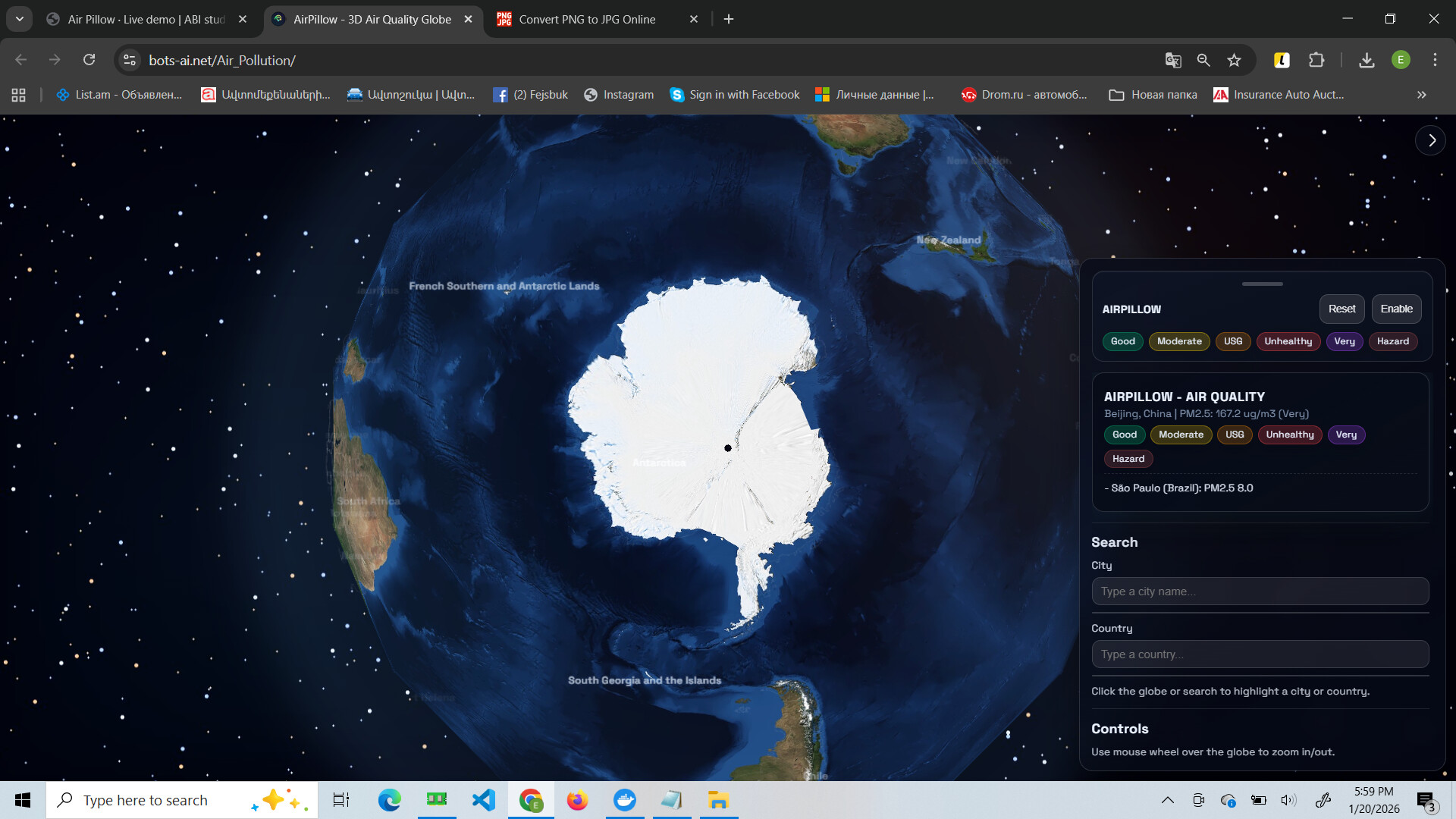Screen dimensions: 1456x819
Task: Click the Moderate color chip in Air Quality card
Action: [1181, 435]
